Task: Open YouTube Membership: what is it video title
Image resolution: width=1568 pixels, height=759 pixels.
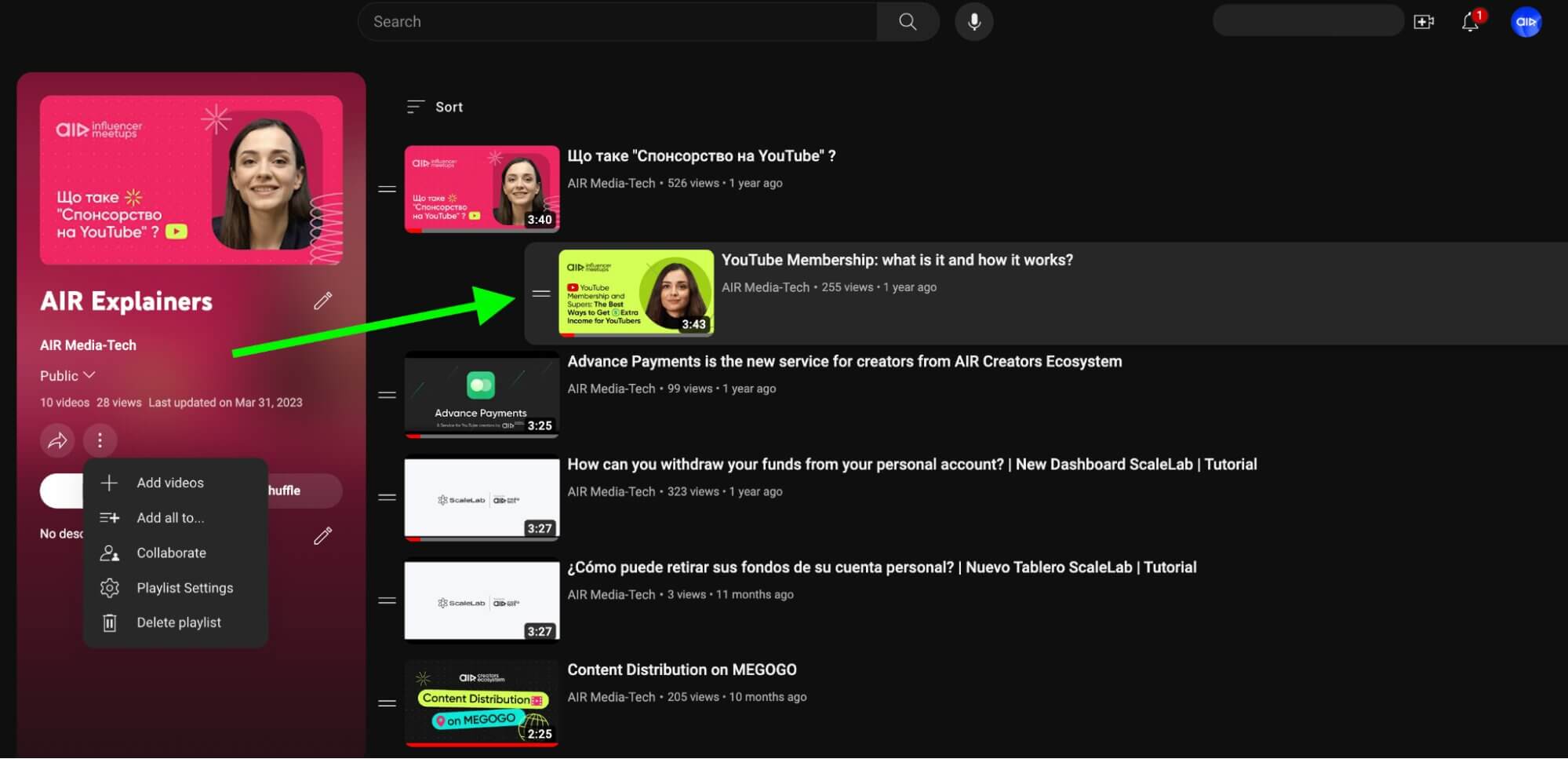Action: [897, 260]
